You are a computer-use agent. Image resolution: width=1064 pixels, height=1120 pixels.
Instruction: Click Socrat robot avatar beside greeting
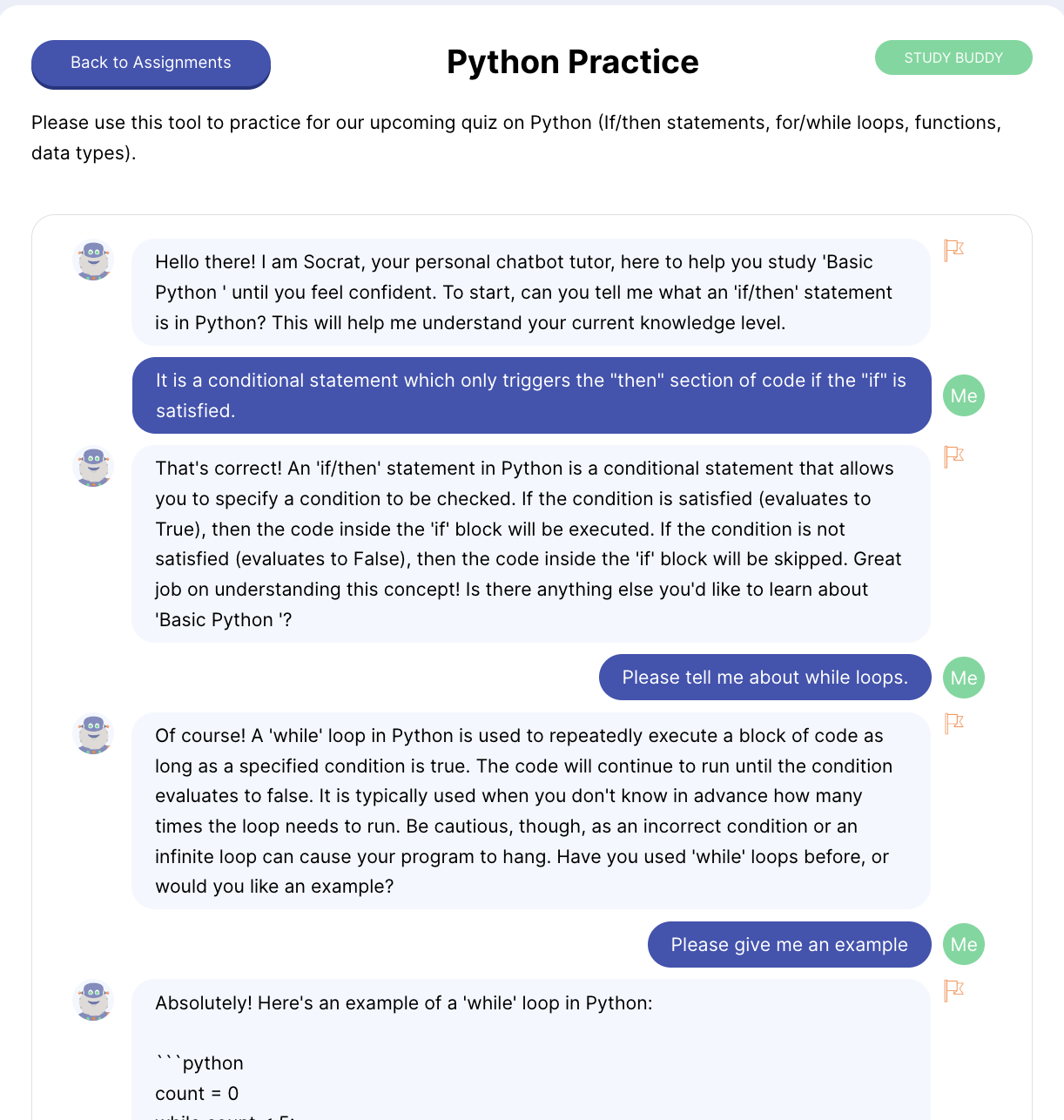pos(93,260)
